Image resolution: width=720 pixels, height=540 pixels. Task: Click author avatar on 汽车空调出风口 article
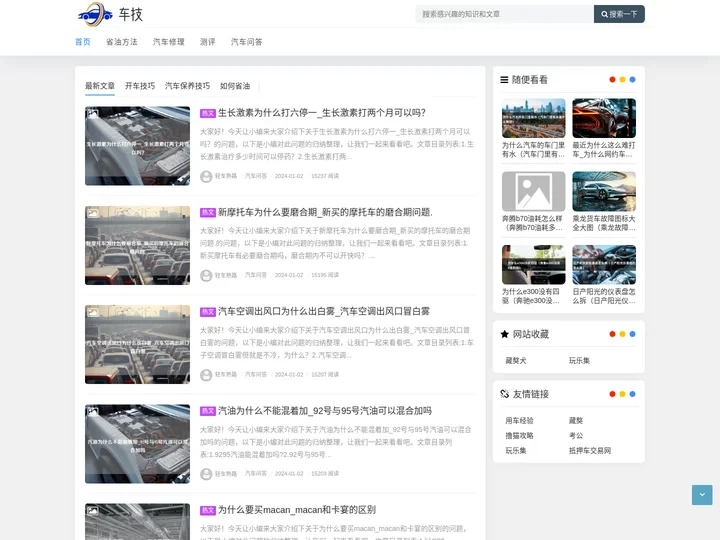(x=206, y=375)
